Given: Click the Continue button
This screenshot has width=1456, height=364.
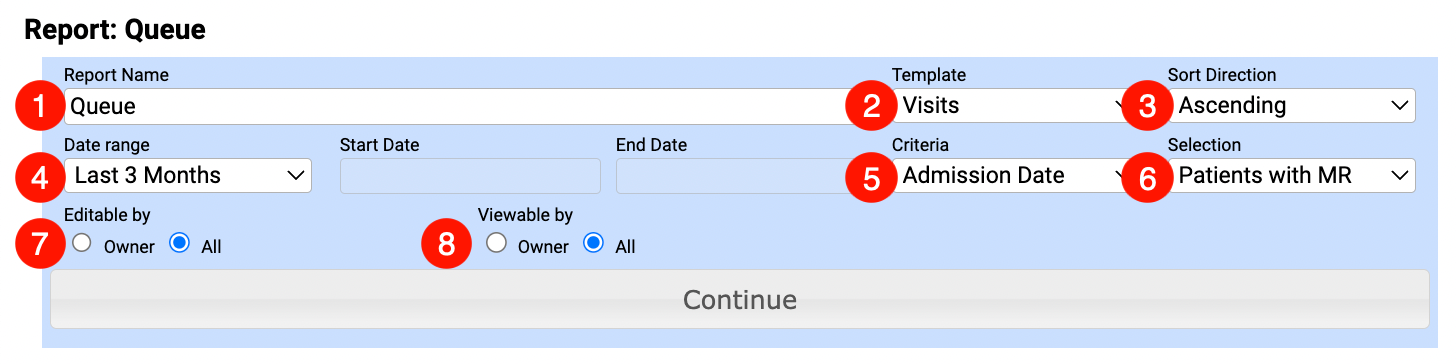Looking at the screenshot, I should click(x=740, y=299).
